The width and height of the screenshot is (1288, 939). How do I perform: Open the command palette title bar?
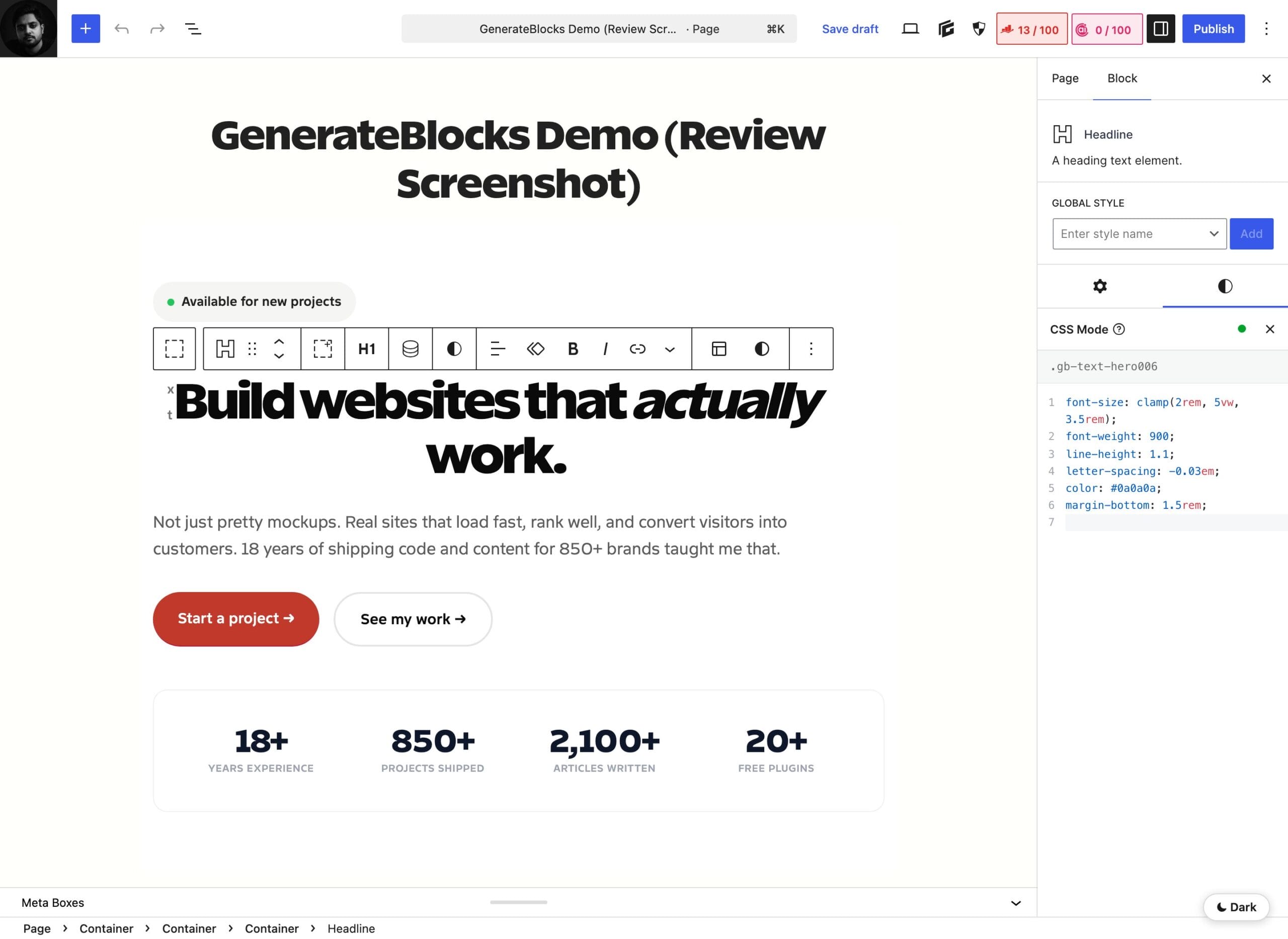click(599, 29)
